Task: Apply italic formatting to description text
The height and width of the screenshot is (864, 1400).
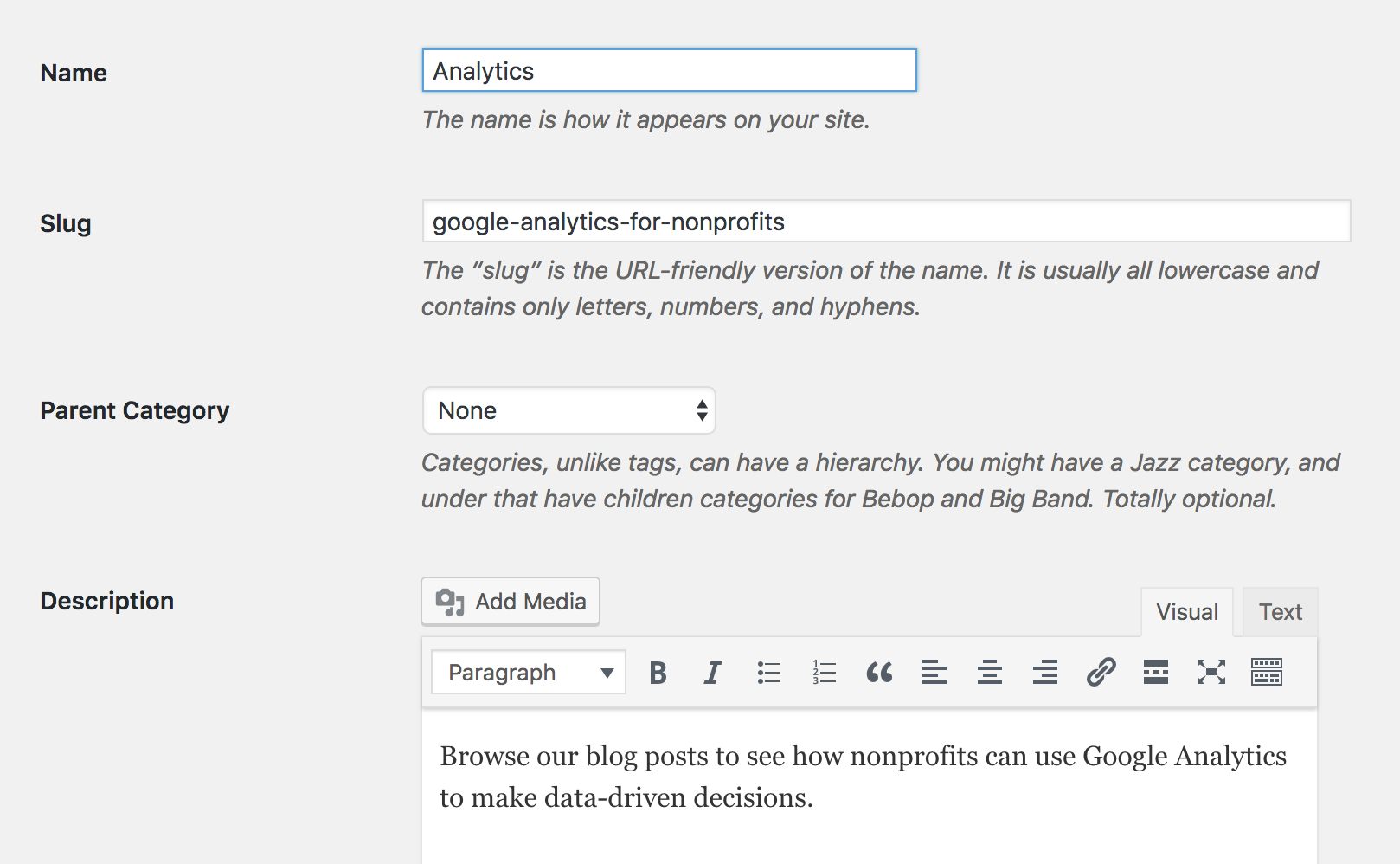Action: [x=713, y=673]
